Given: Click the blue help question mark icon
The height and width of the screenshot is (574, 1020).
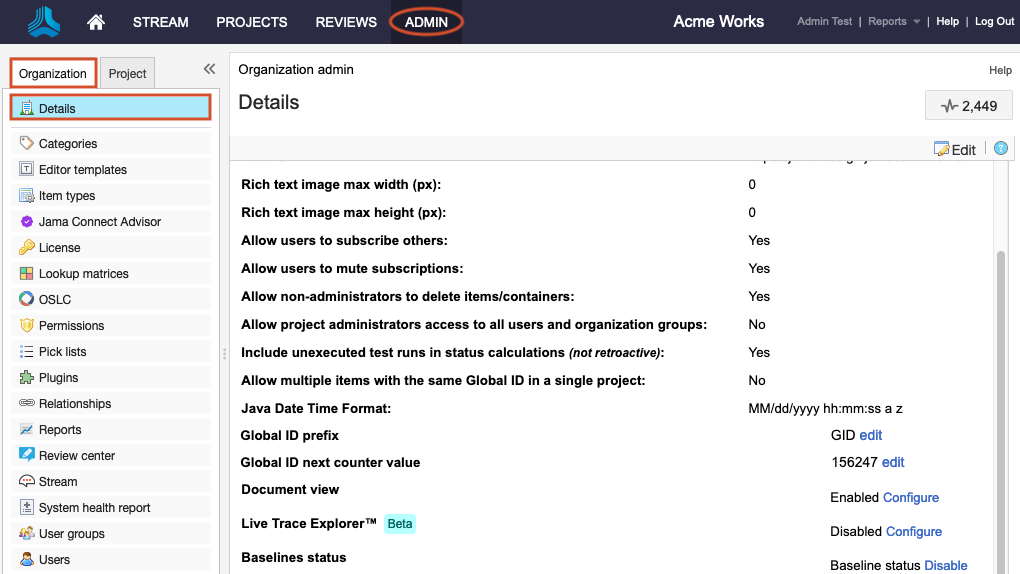Looking at the screenshot, I should (1000, 148).
